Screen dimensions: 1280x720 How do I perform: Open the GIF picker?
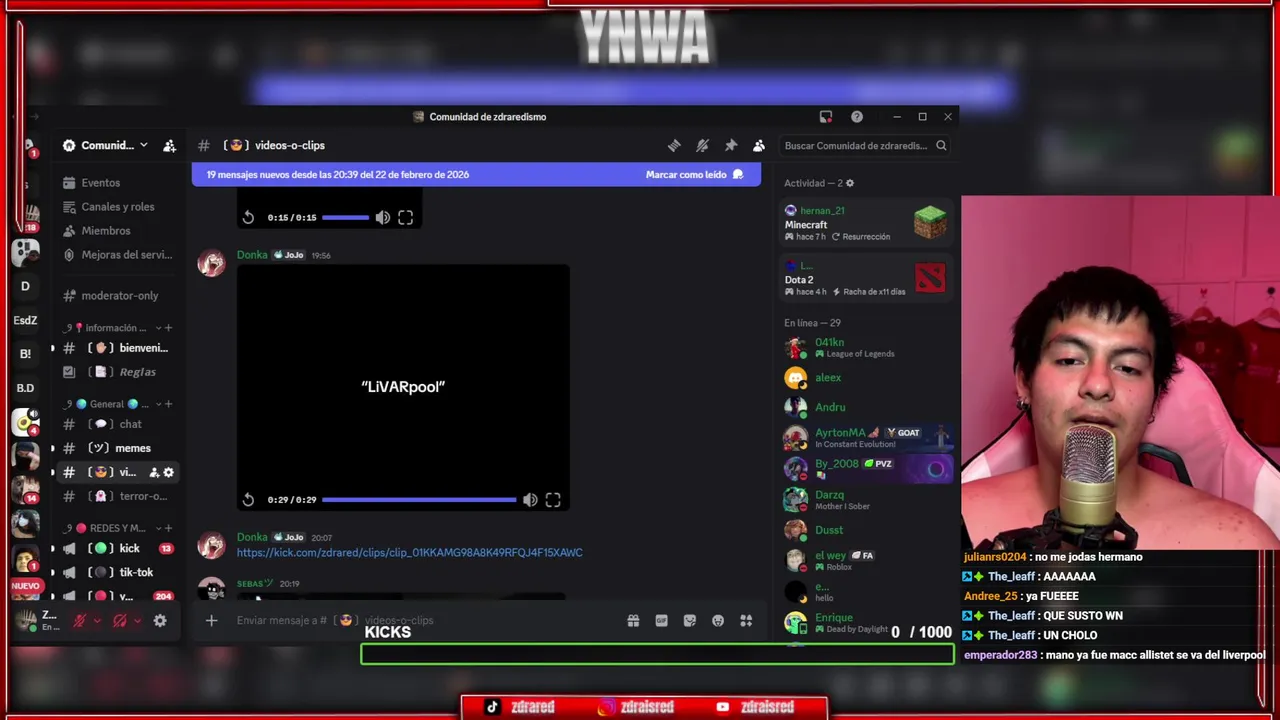click(661, 621)
